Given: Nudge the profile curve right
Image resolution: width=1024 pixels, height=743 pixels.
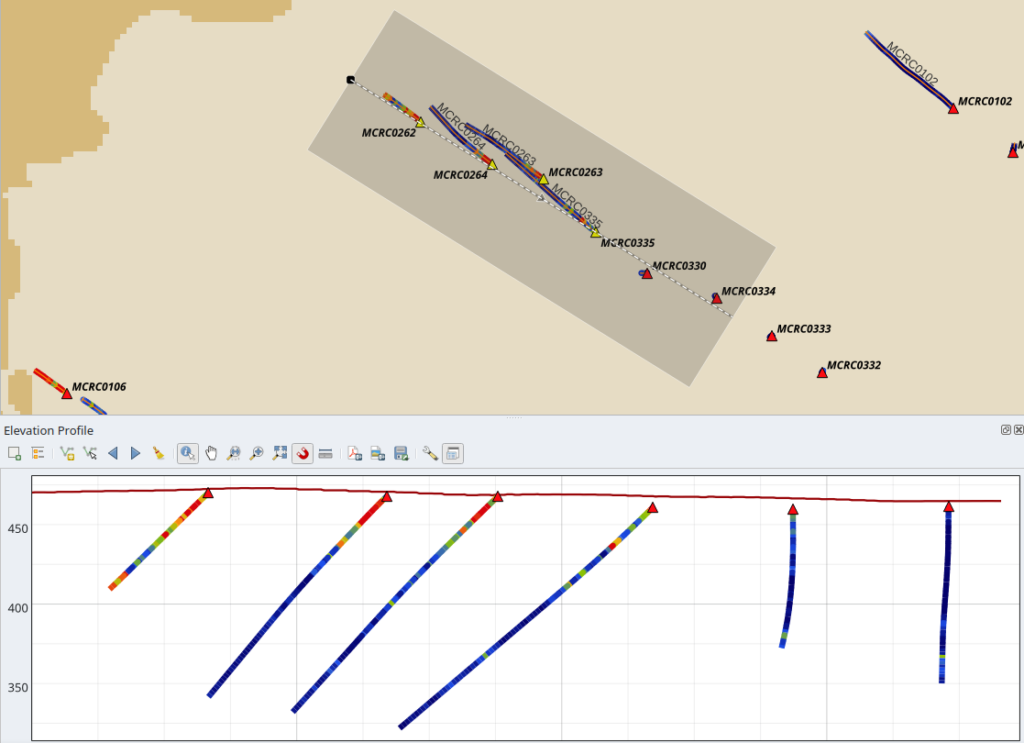Looking at the screenshot, I should [x=136, y=453].
